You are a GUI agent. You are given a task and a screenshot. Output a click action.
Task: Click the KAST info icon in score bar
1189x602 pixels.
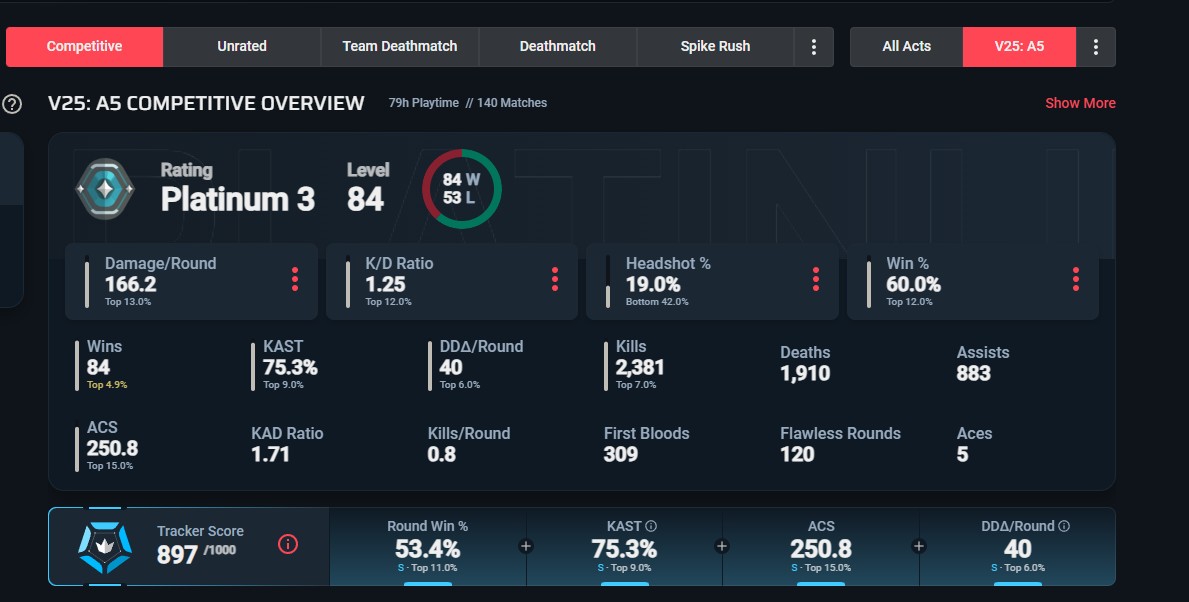point(651,526)
